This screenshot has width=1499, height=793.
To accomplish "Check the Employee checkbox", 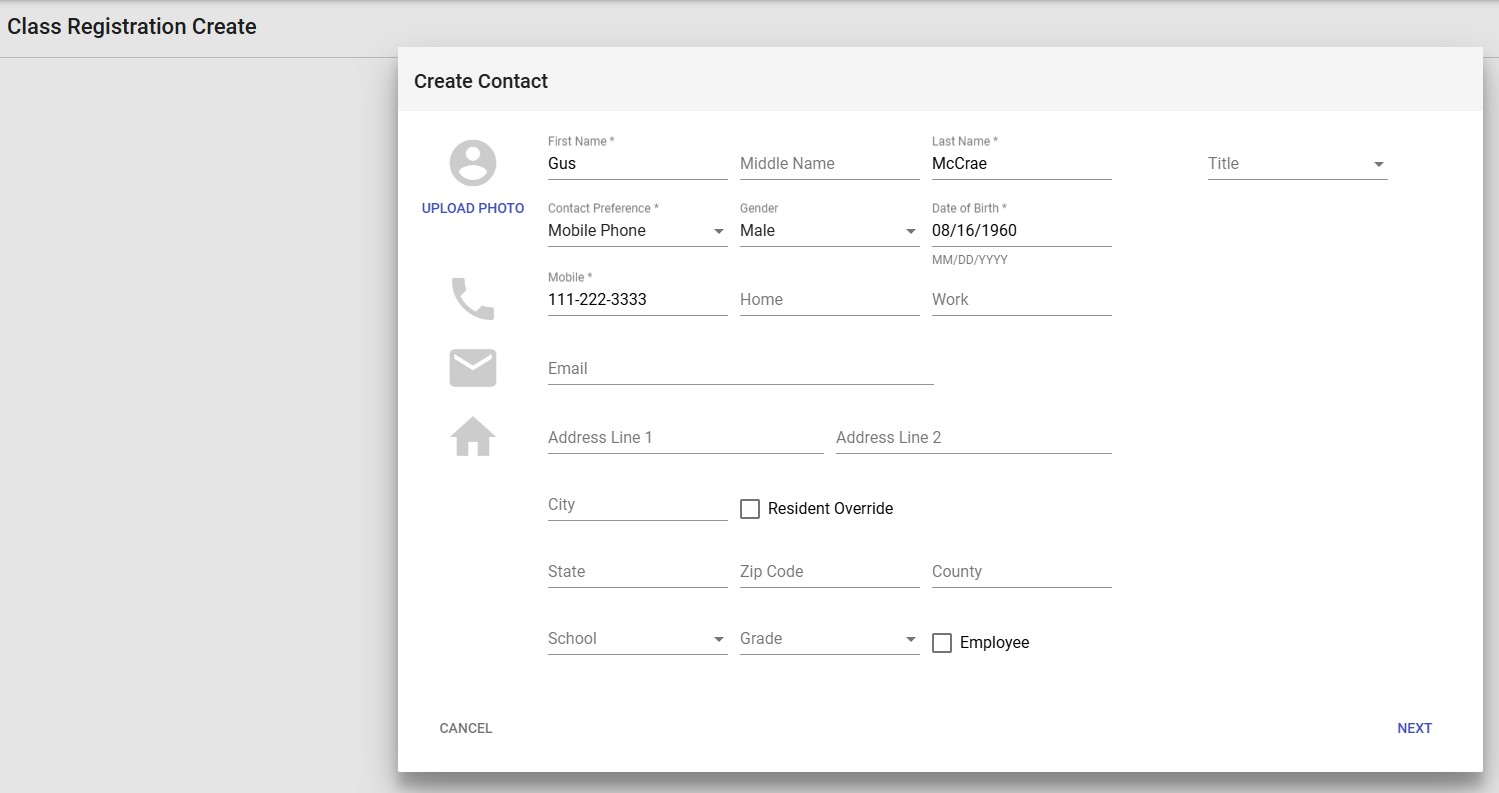I will (x=942, y=643).
